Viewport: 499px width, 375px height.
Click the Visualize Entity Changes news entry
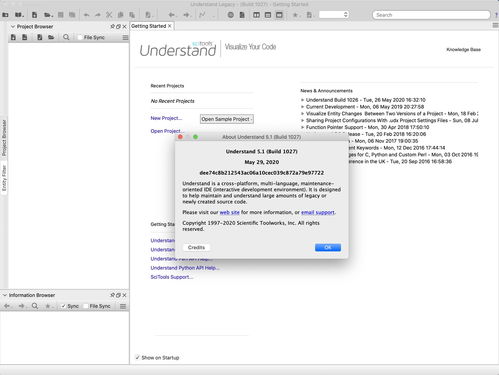(392, 114)
